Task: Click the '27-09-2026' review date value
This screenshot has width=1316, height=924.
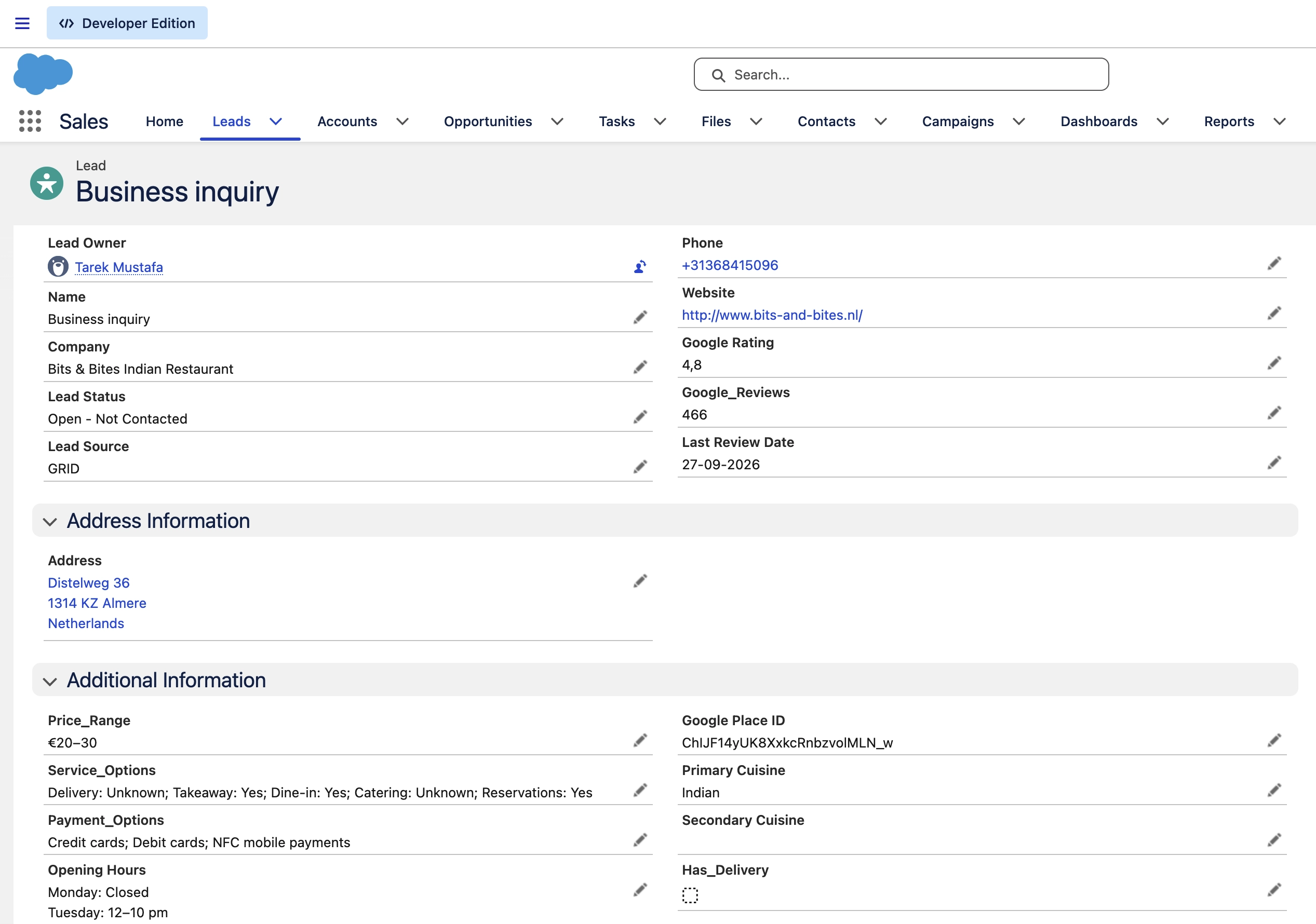Action: tap(720, 465)
